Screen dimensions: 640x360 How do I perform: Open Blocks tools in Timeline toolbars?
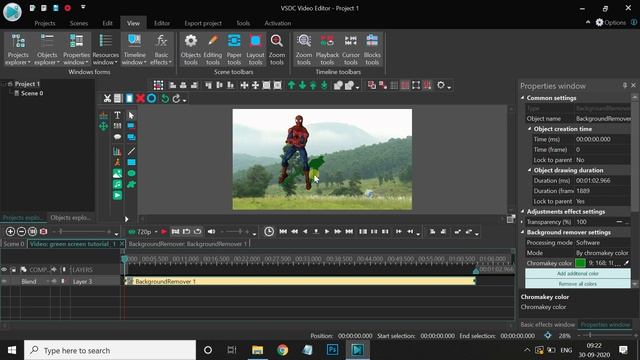pos(372,49)
